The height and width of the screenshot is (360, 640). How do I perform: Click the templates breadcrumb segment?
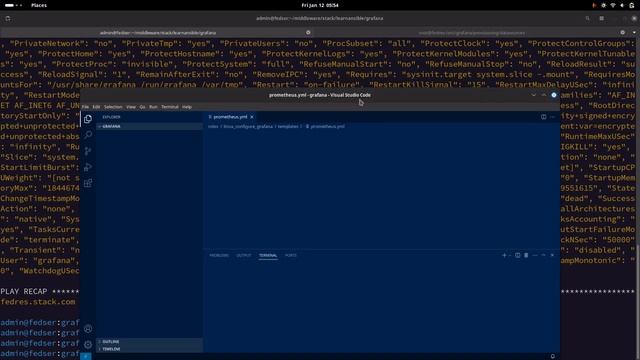click(x=288, y=127)
